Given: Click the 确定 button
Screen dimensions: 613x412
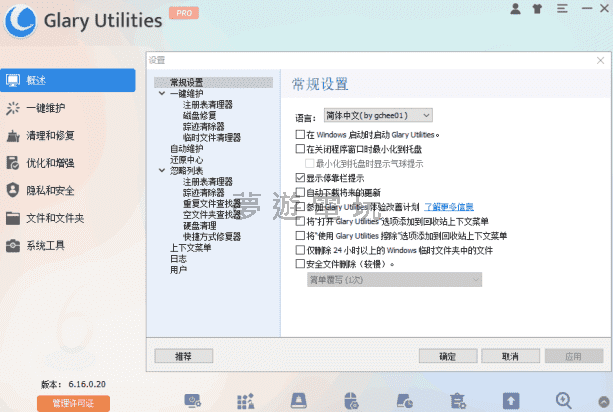Looking at the screenshot, I should click(449, 355).
